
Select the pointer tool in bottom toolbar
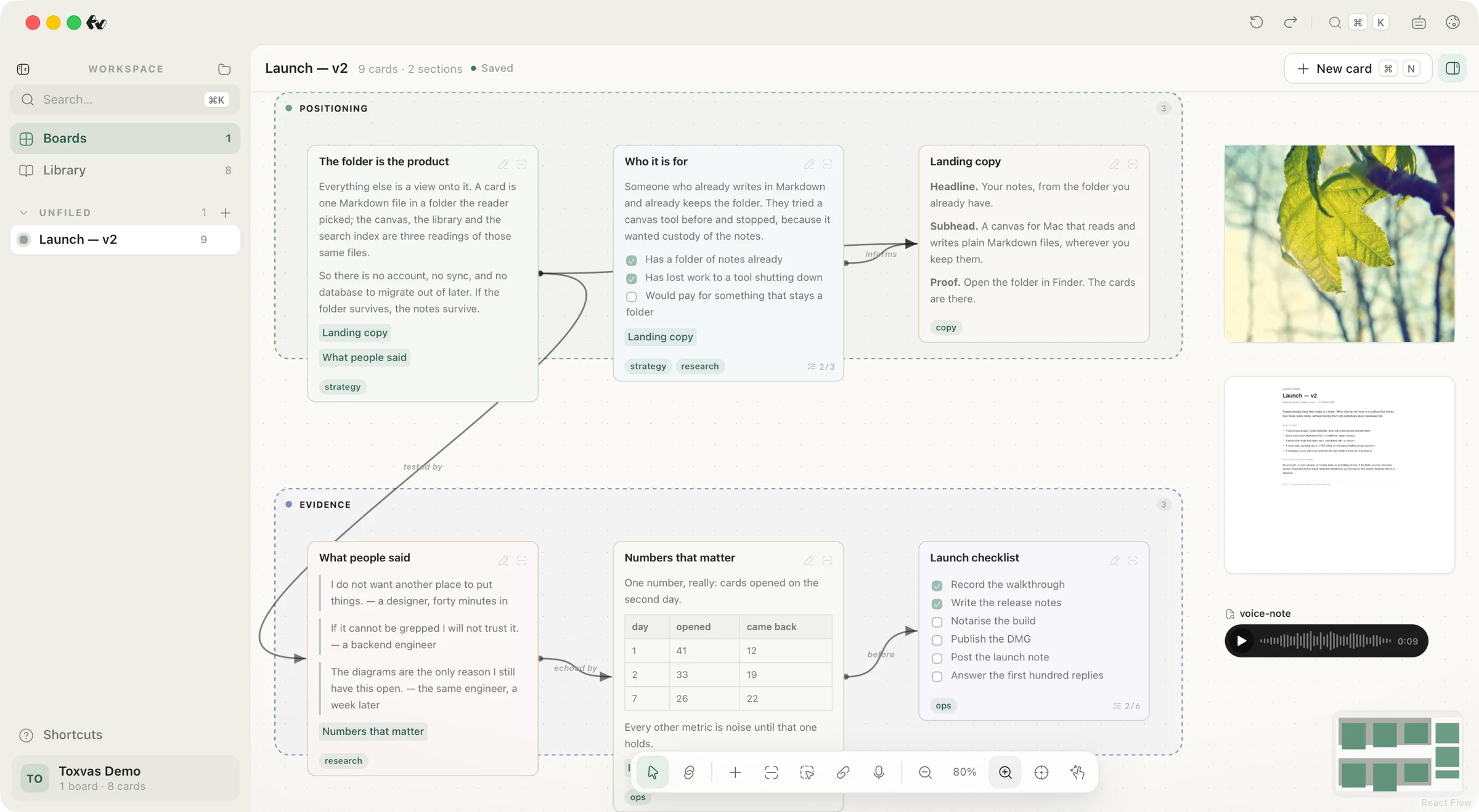pos(653,772)
